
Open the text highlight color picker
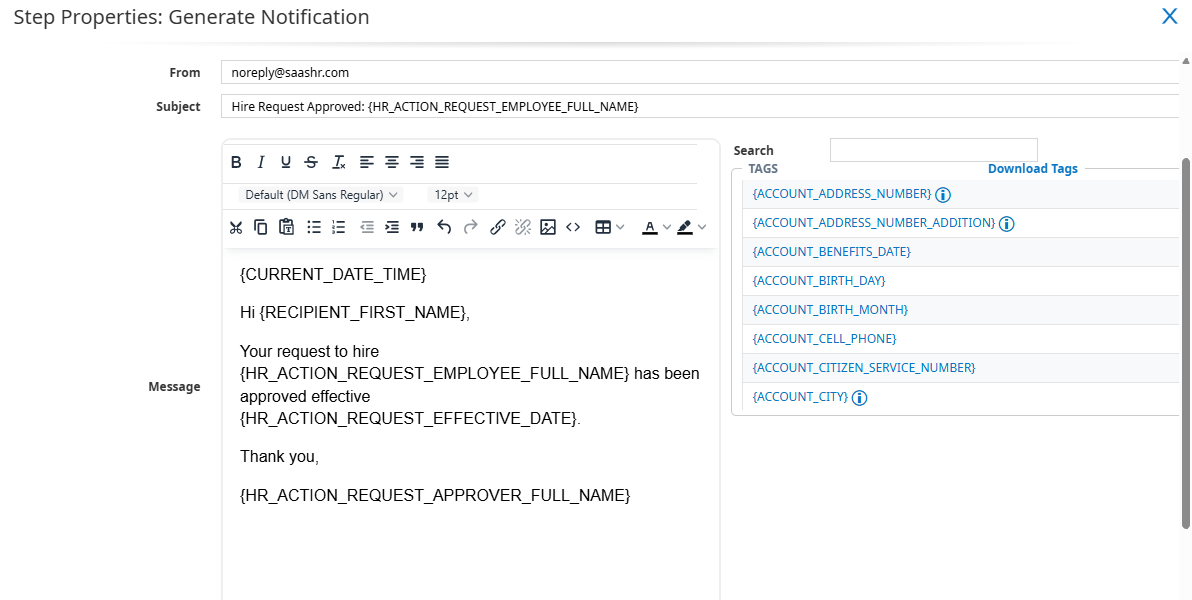[688, 227]
